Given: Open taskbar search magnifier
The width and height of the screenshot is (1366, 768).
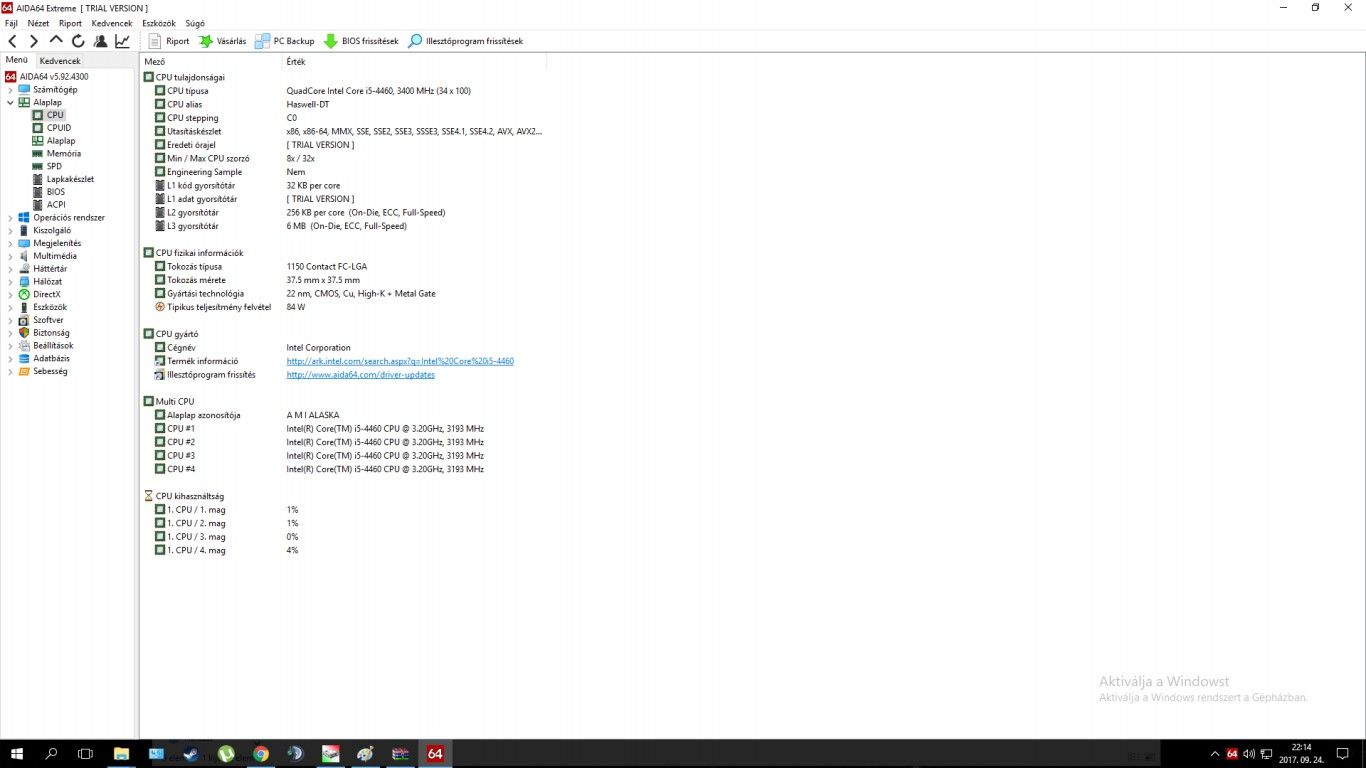Looking at the screenshot, I should click(x=51, y=753).
